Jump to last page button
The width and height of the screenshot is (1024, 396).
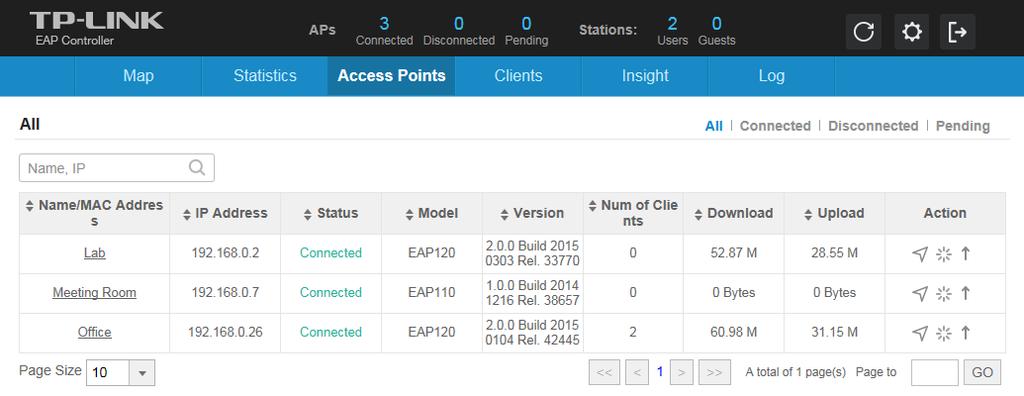714,372
